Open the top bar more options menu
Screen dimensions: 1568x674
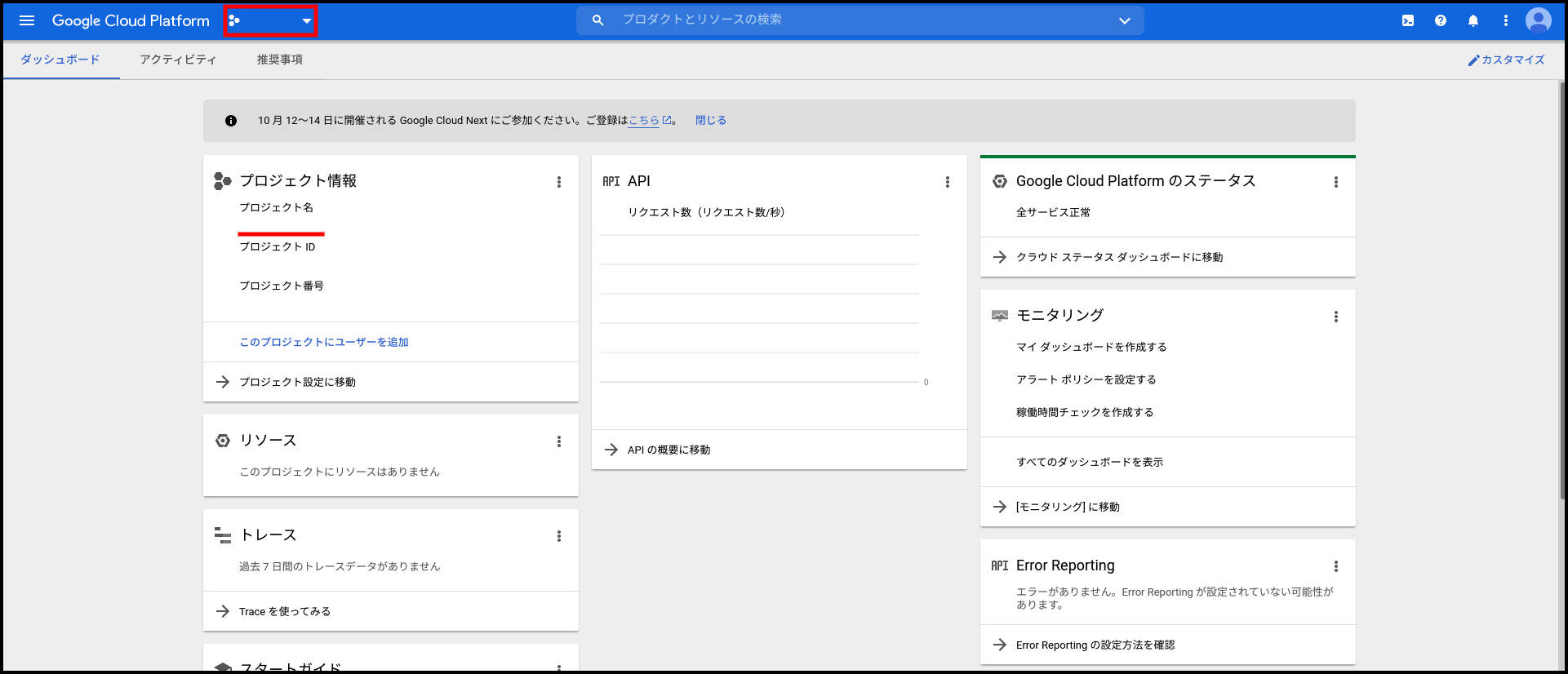(1506, 20)
